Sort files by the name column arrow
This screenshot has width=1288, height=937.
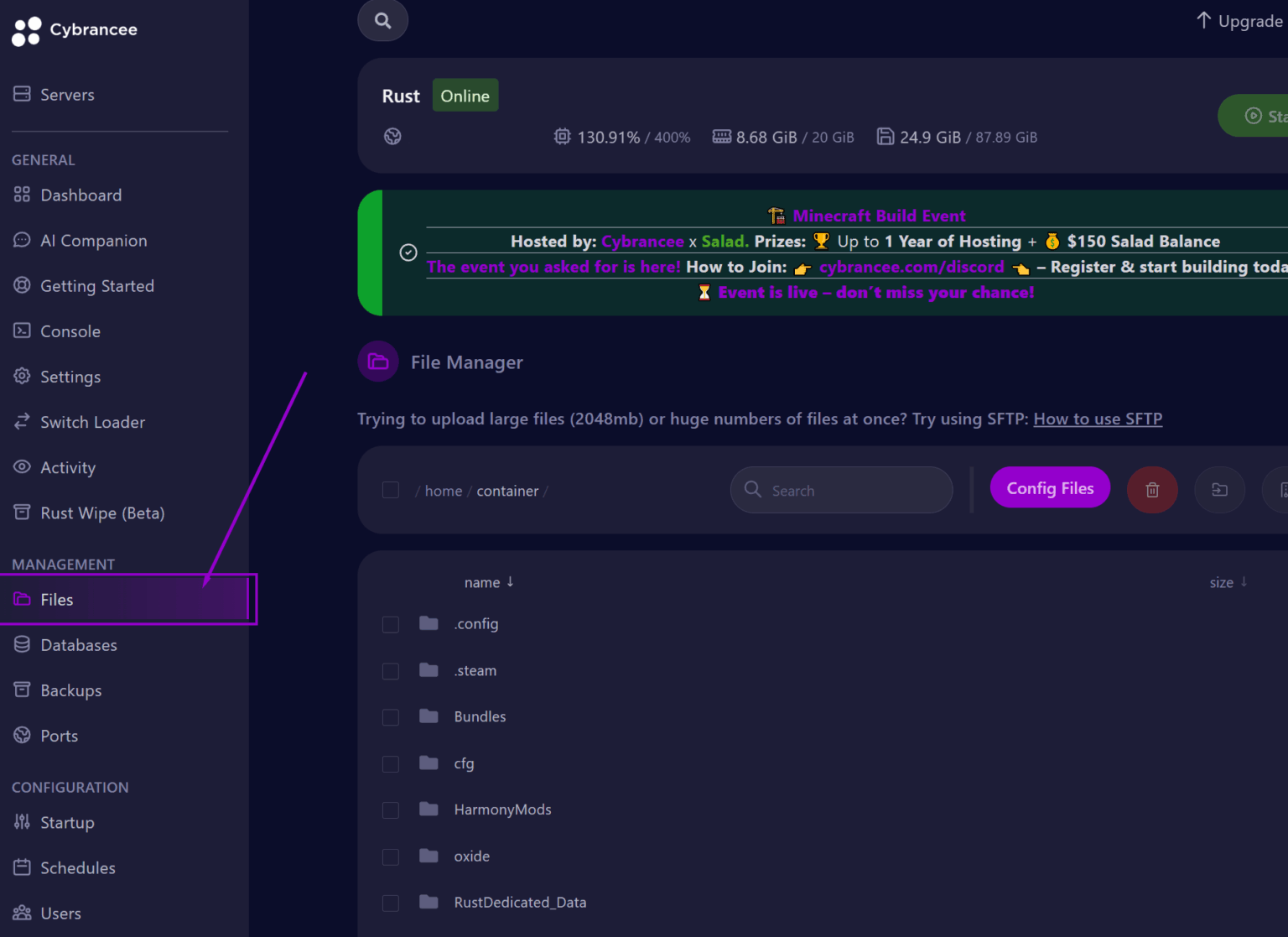510,582
